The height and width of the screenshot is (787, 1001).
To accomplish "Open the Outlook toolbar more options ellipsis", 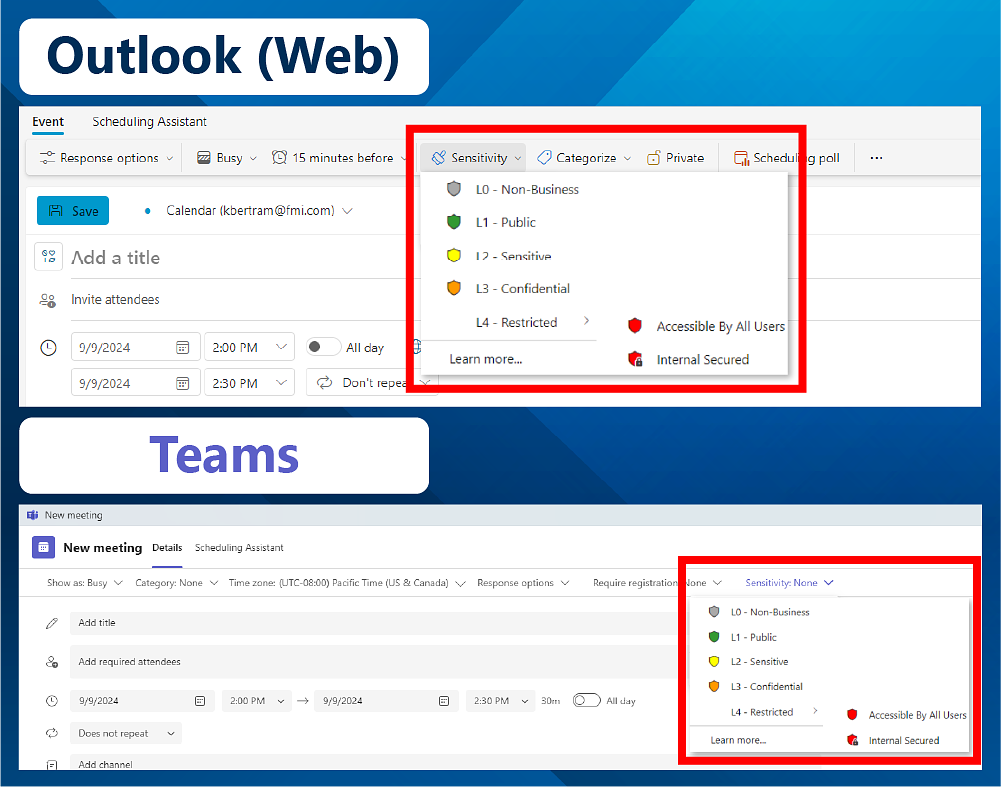I will [876, 158].
